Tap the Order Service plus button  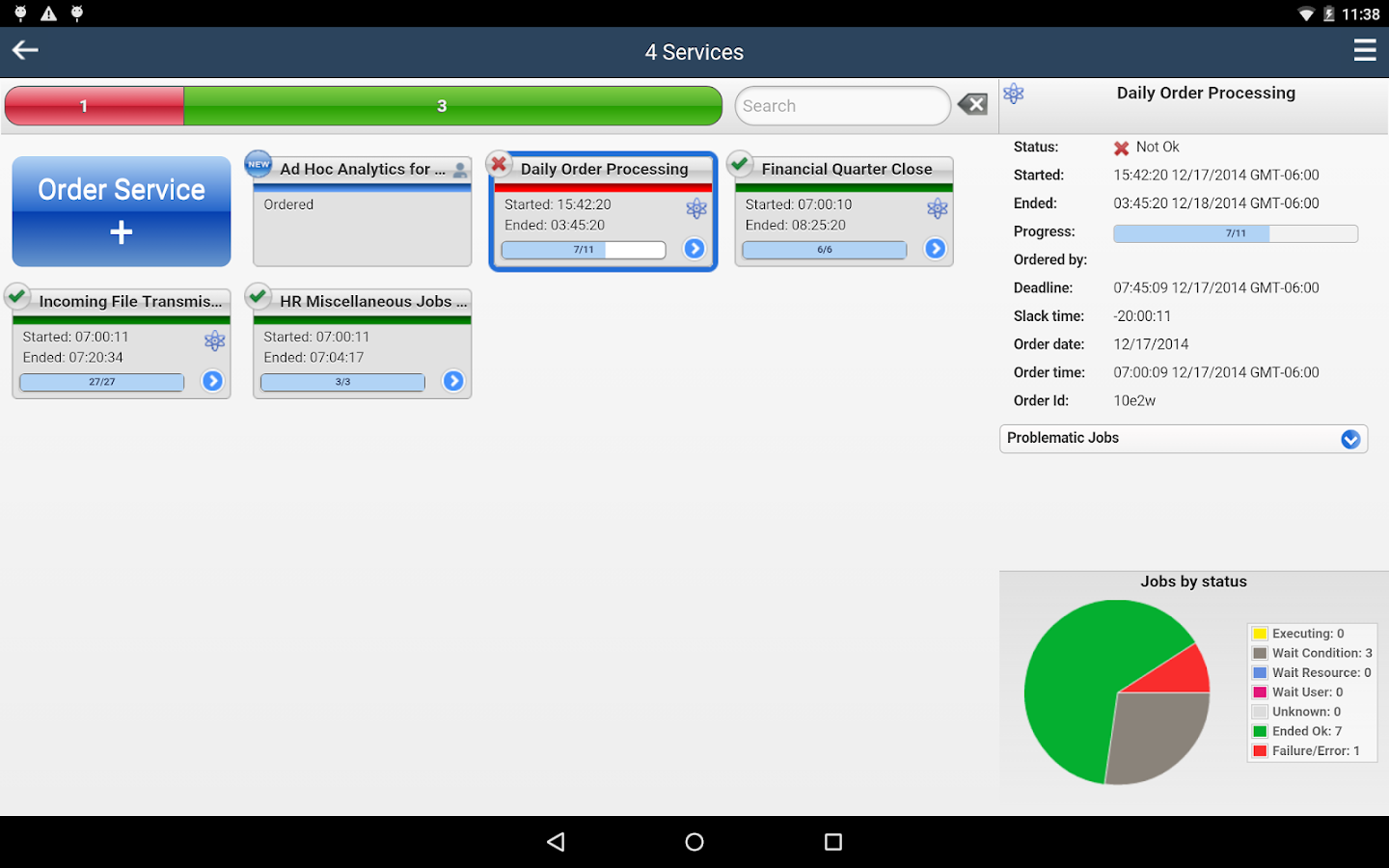click(x=121, y=211)
